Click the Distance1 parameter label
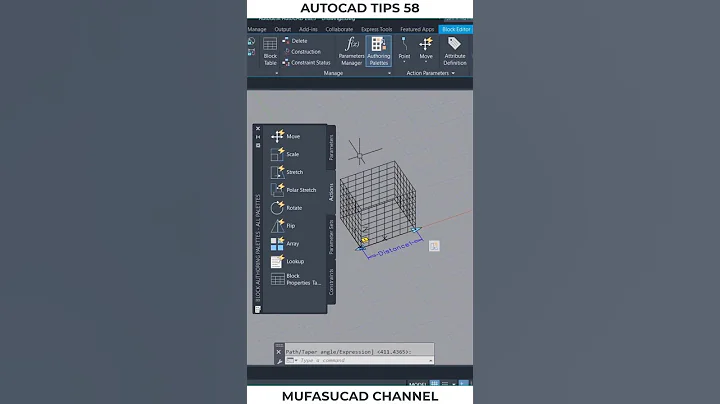 tap(394, 248)
